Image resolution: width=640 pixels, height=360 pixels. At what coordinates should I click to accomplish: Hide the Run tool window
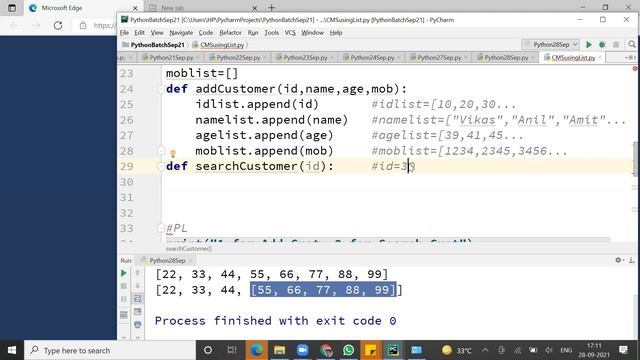tap(631, 260)
